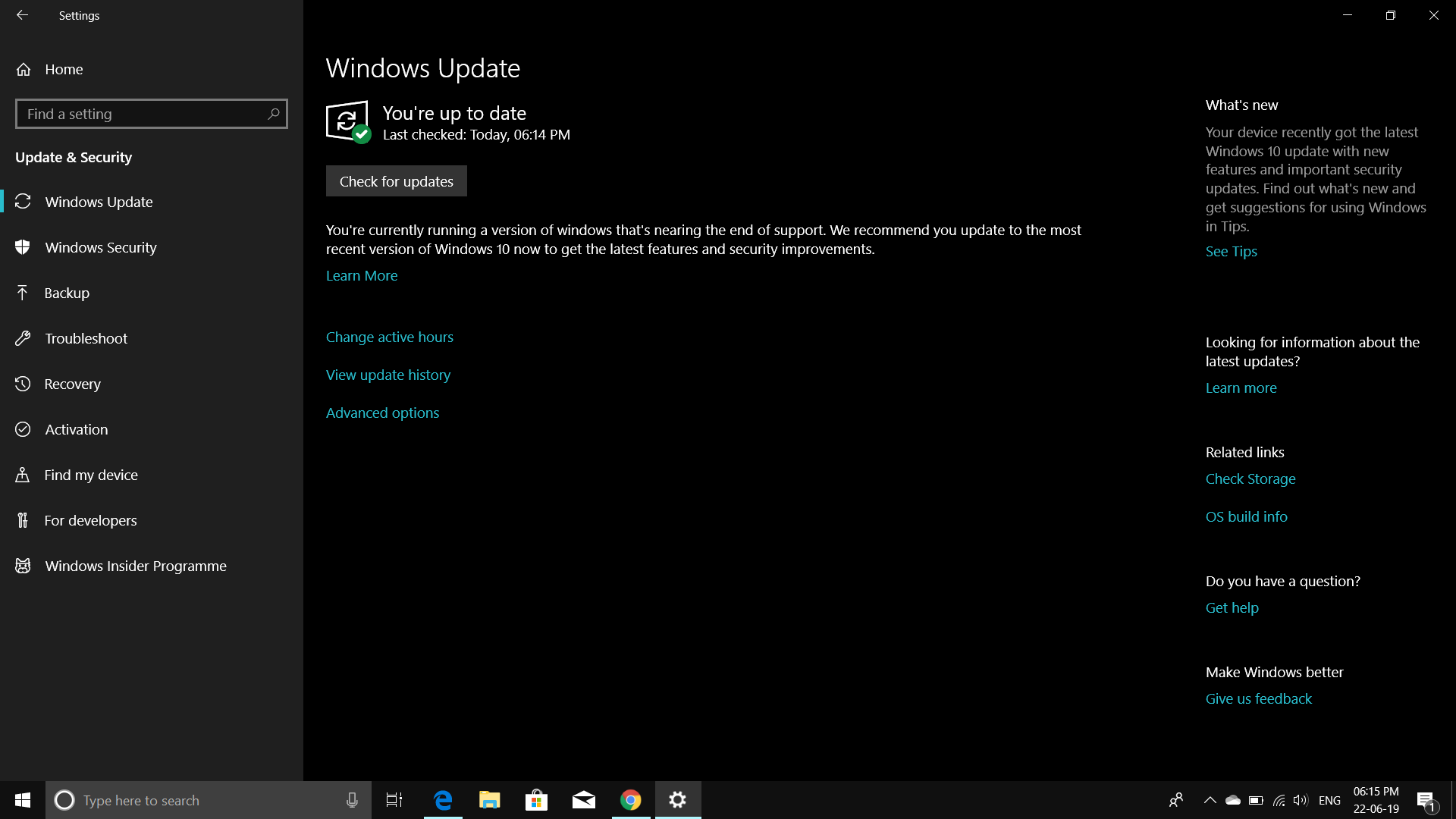1456x819 pixels.
Task: Click the microphone icon in taskbar search
Action: (352, 800)
